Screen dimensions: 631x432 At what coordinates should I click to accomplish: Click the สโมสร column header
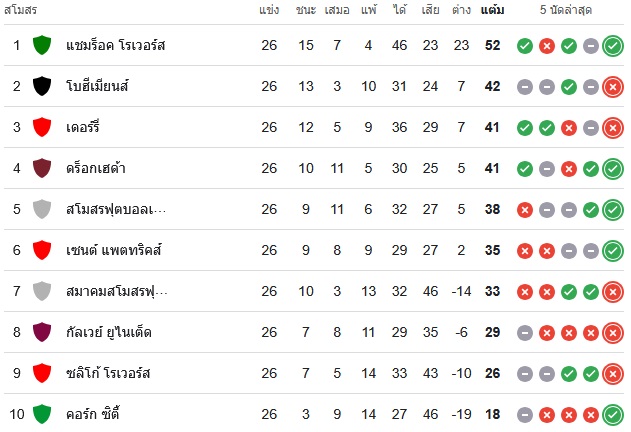pyautogui.click(x=21, y=10)
